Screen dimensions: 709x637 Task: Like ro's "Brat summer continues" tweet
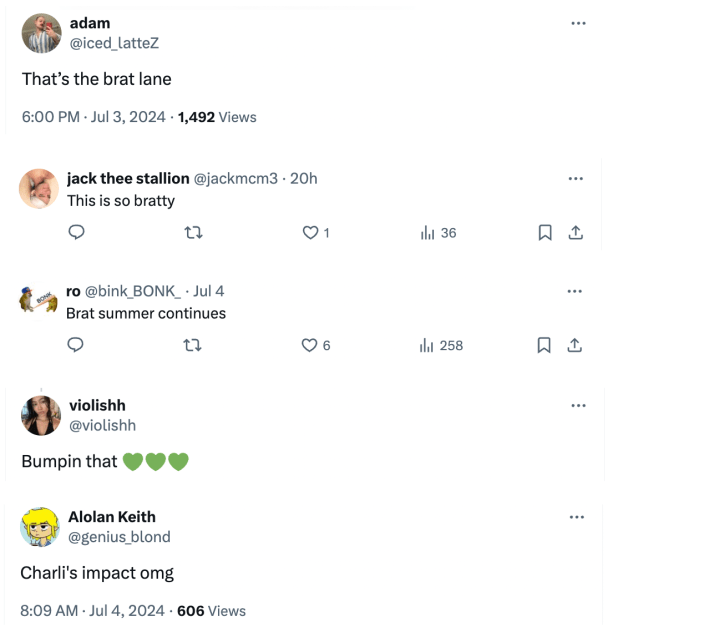coord(310,345)
